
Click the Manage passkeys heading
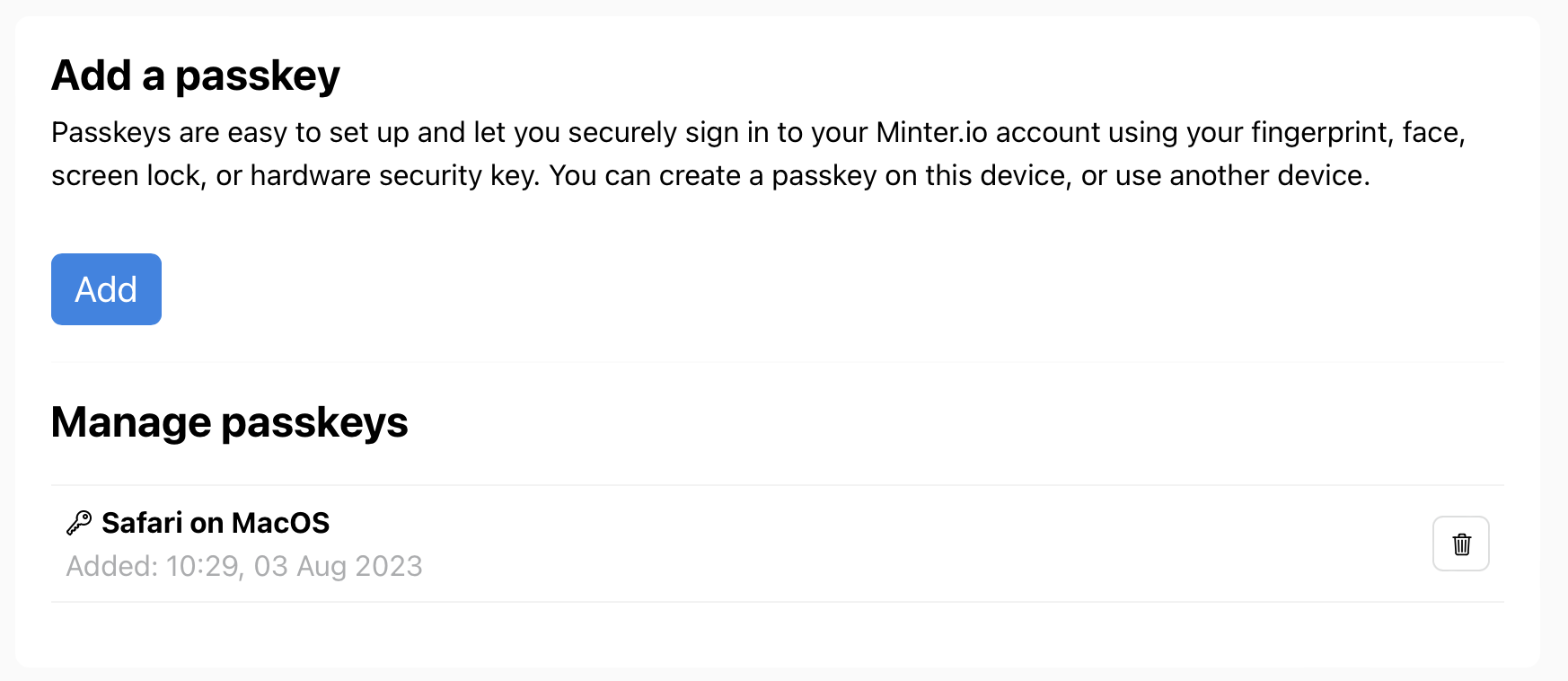pyautogui.click(x=230, y=422)
